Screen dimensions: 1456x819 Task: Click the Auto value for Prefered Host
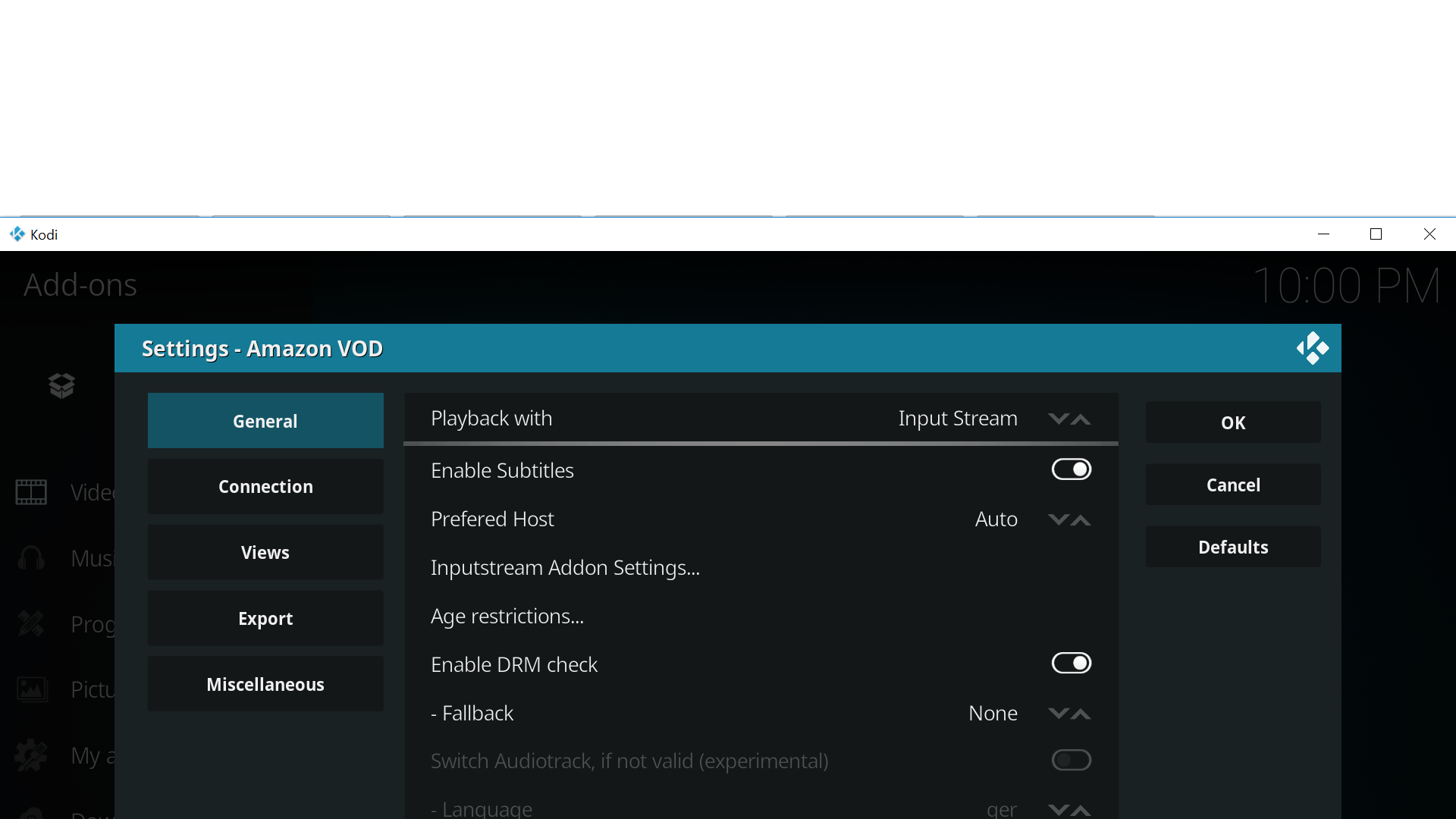tap(996, 519)
